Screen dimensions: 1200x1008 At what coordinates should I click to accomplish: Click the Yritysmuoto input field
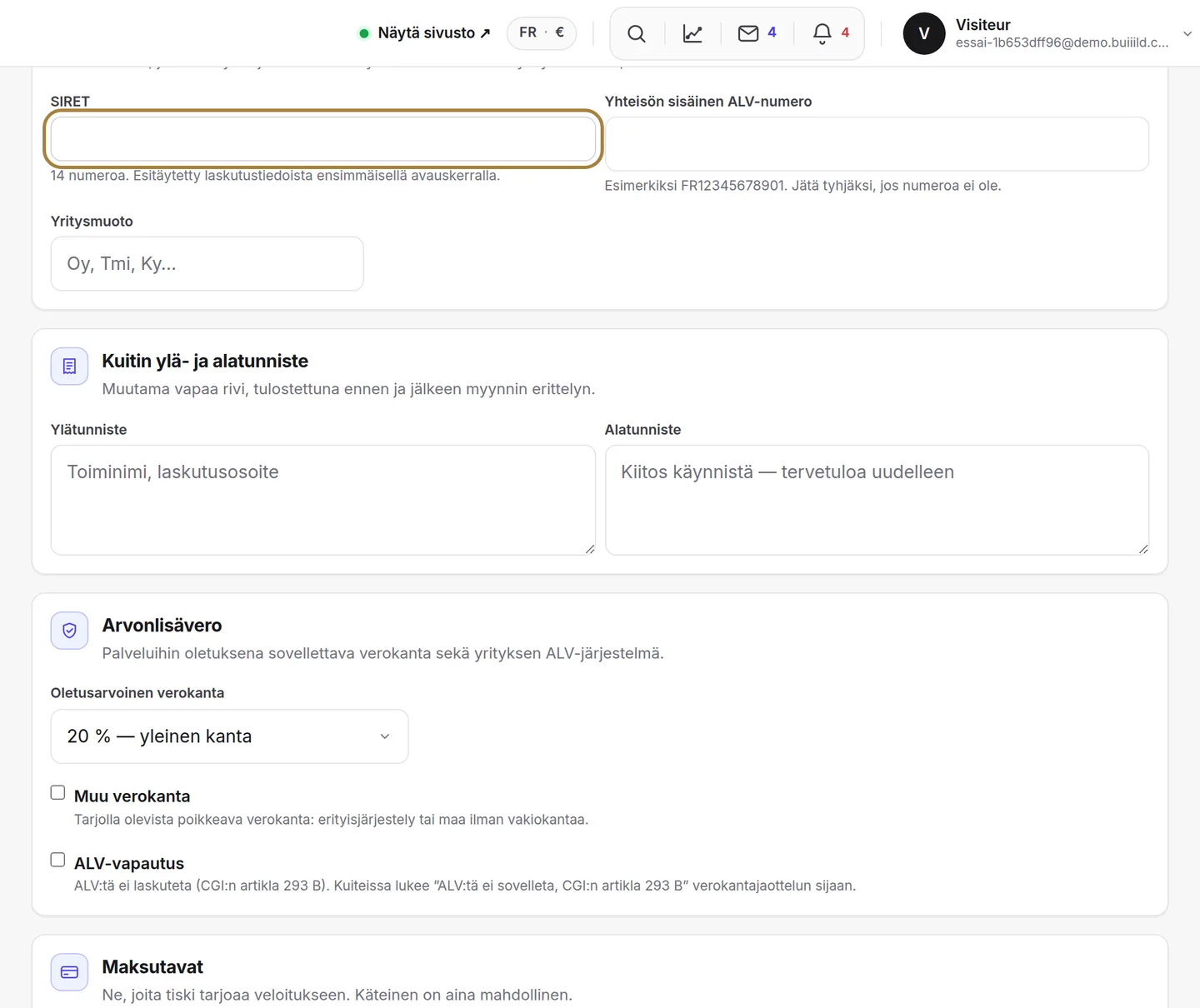207,264
